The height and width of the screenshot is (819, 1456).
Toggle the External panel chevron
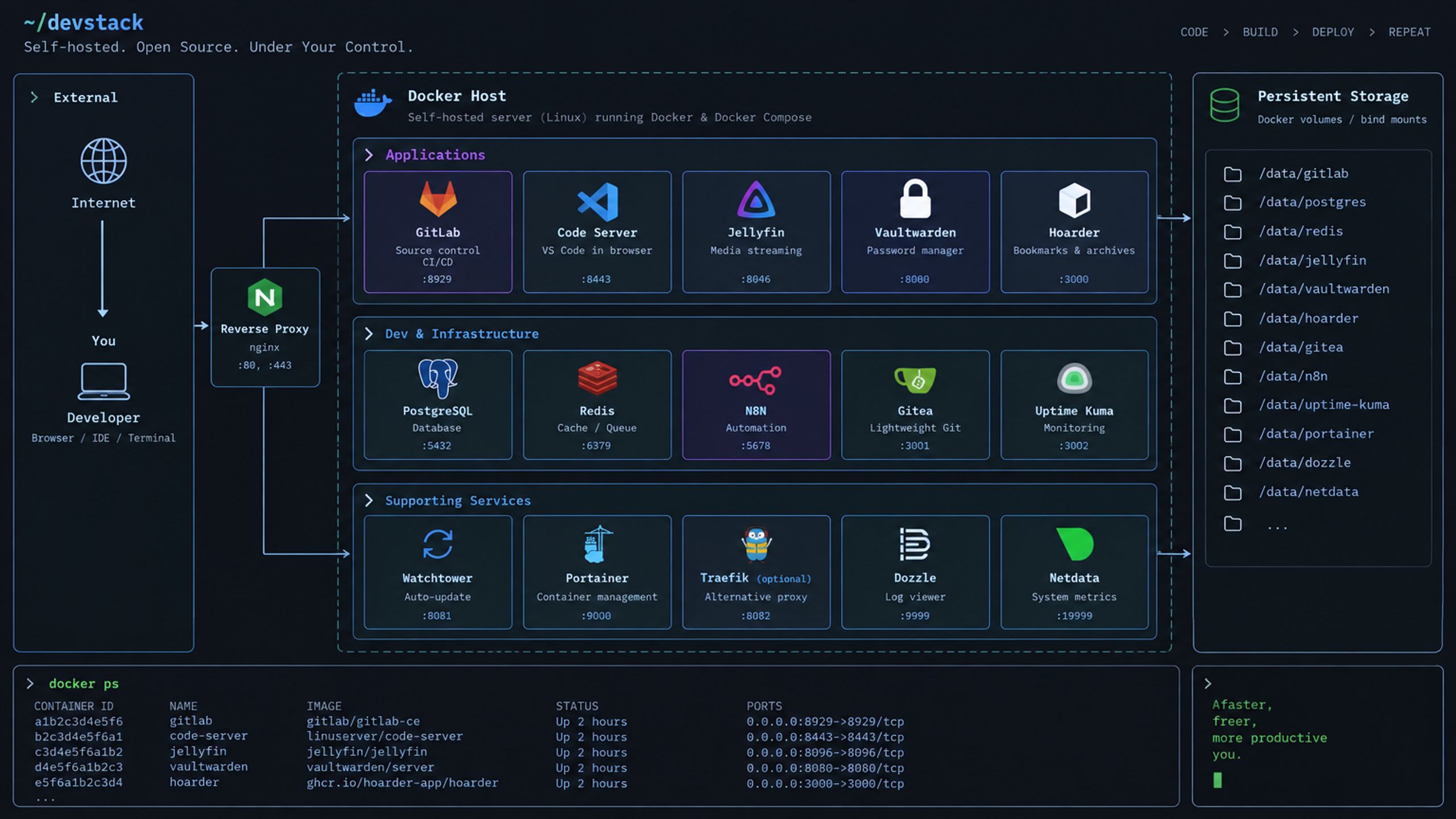tap(35, 97)
